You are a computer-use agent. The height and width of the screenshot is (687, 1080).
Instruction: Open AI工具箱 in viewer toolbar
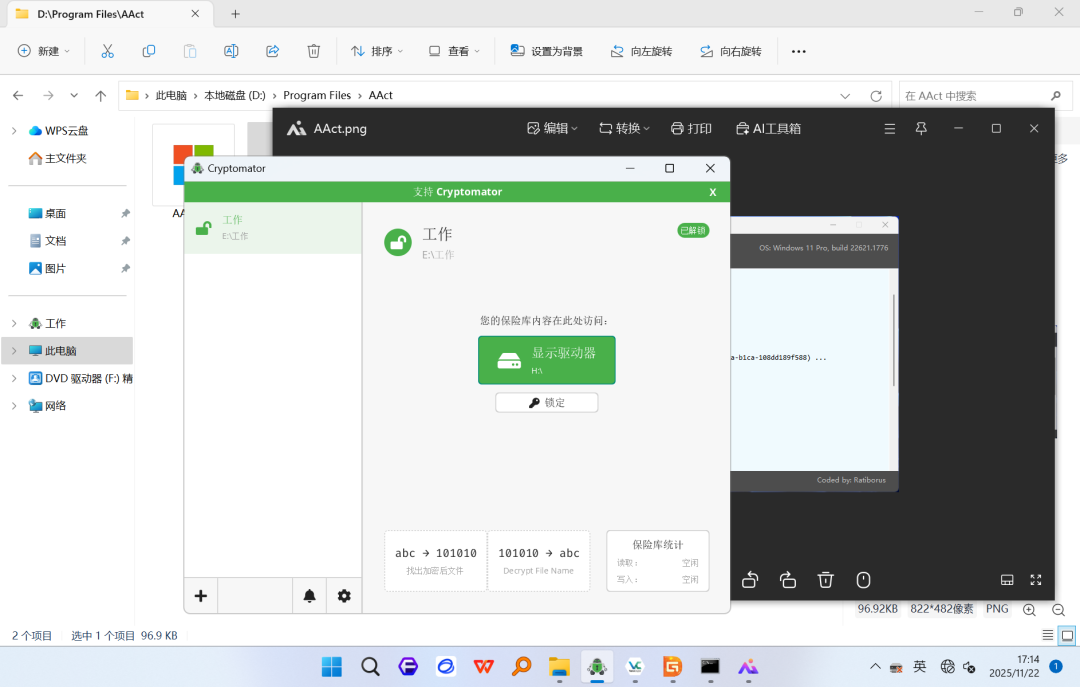pyautogui.click(x=768, y=128)
